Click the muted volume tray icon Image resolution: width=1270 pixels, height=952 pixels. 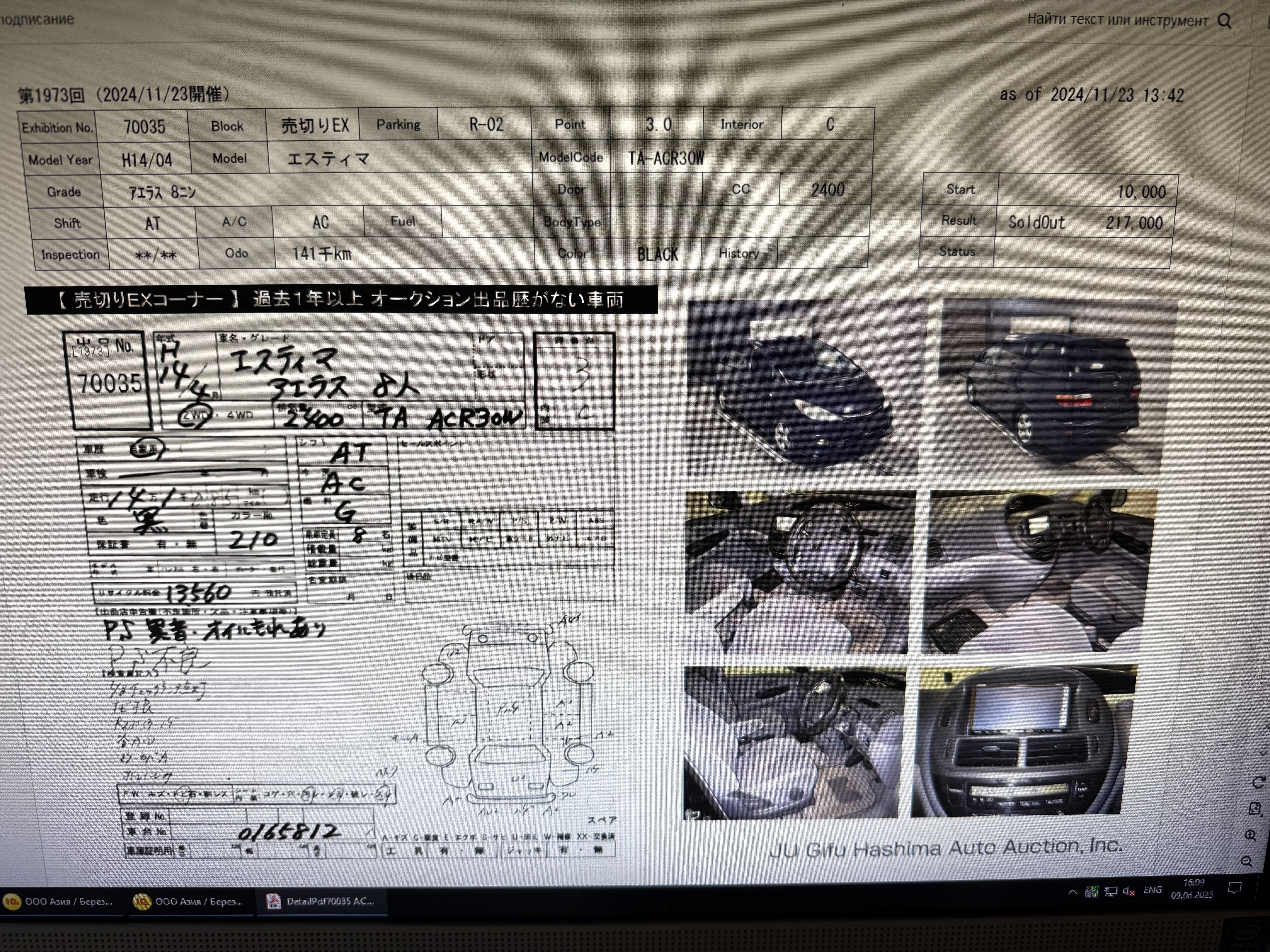pyautogui.click(x=1129, y=891)
